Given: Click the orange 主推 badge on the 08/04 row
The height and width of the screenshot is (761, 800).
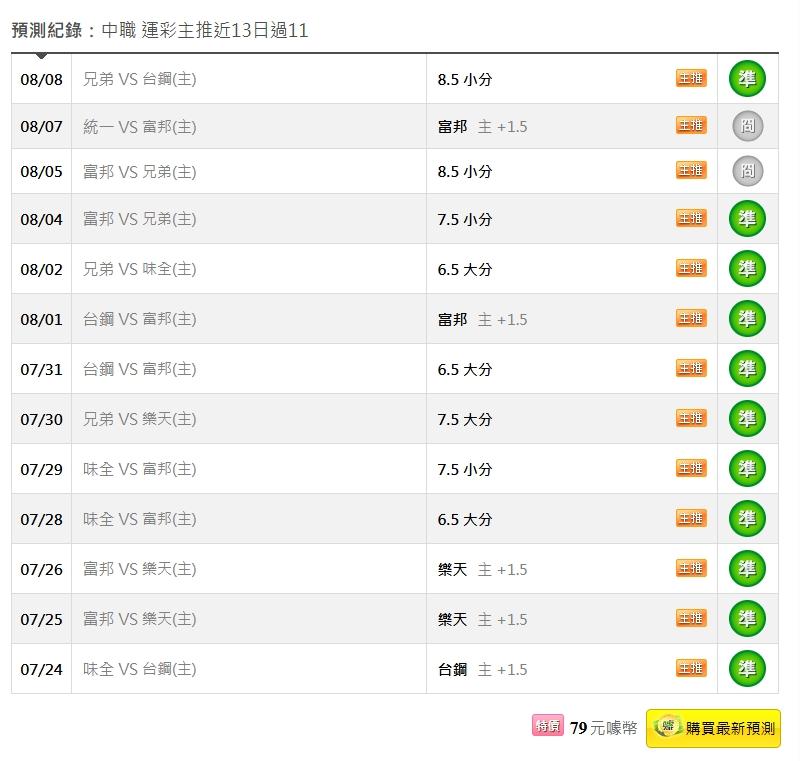Looking at the screenshot, I should [x=691, y=218].
